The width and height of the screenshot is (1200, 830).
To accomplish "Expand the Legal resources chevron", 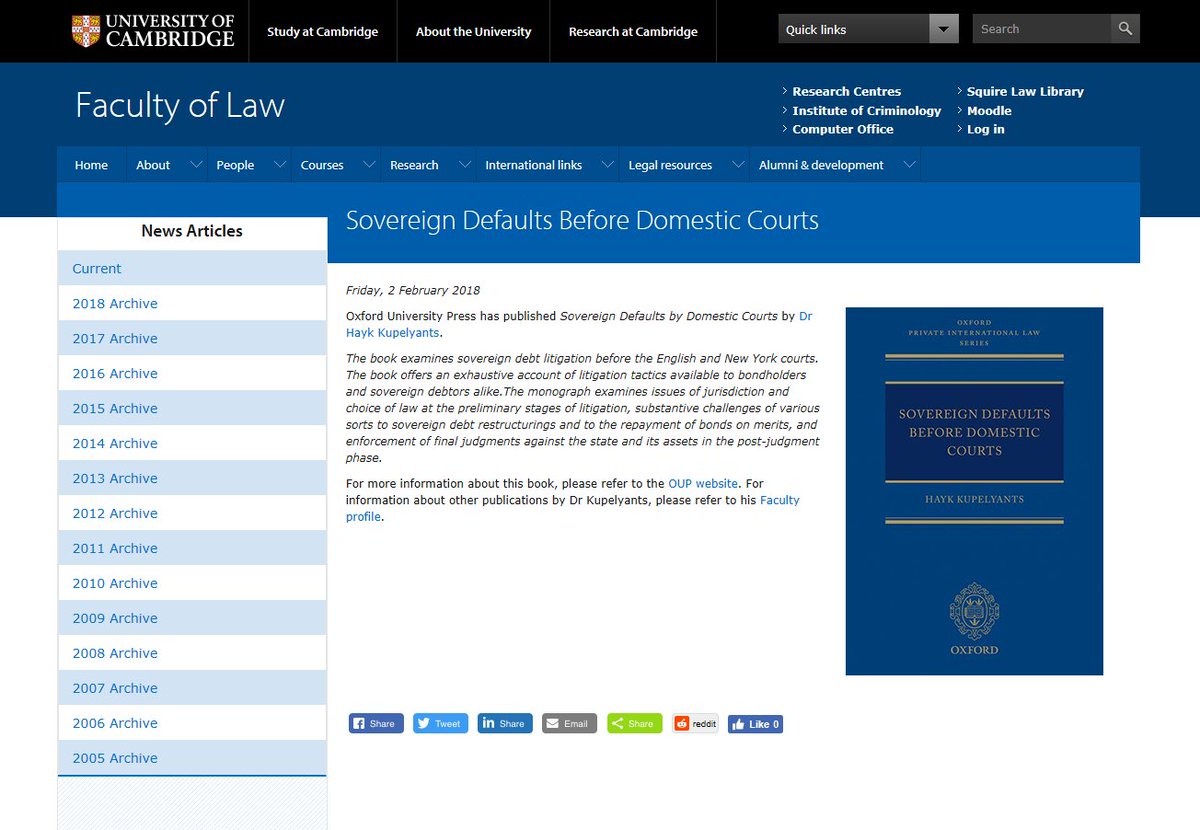I will (x=738, y=164).
